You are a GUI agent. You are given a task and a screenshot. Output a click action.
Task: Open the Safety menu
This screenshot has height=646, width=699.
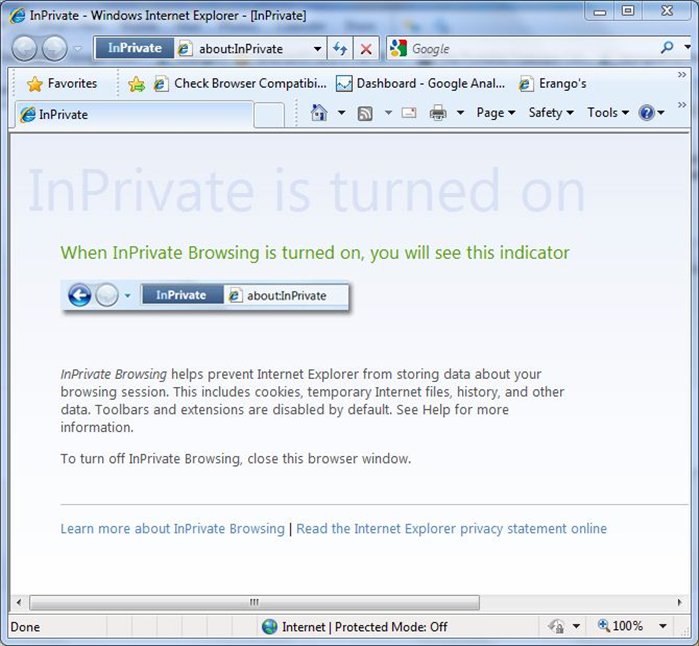point(551,113)
